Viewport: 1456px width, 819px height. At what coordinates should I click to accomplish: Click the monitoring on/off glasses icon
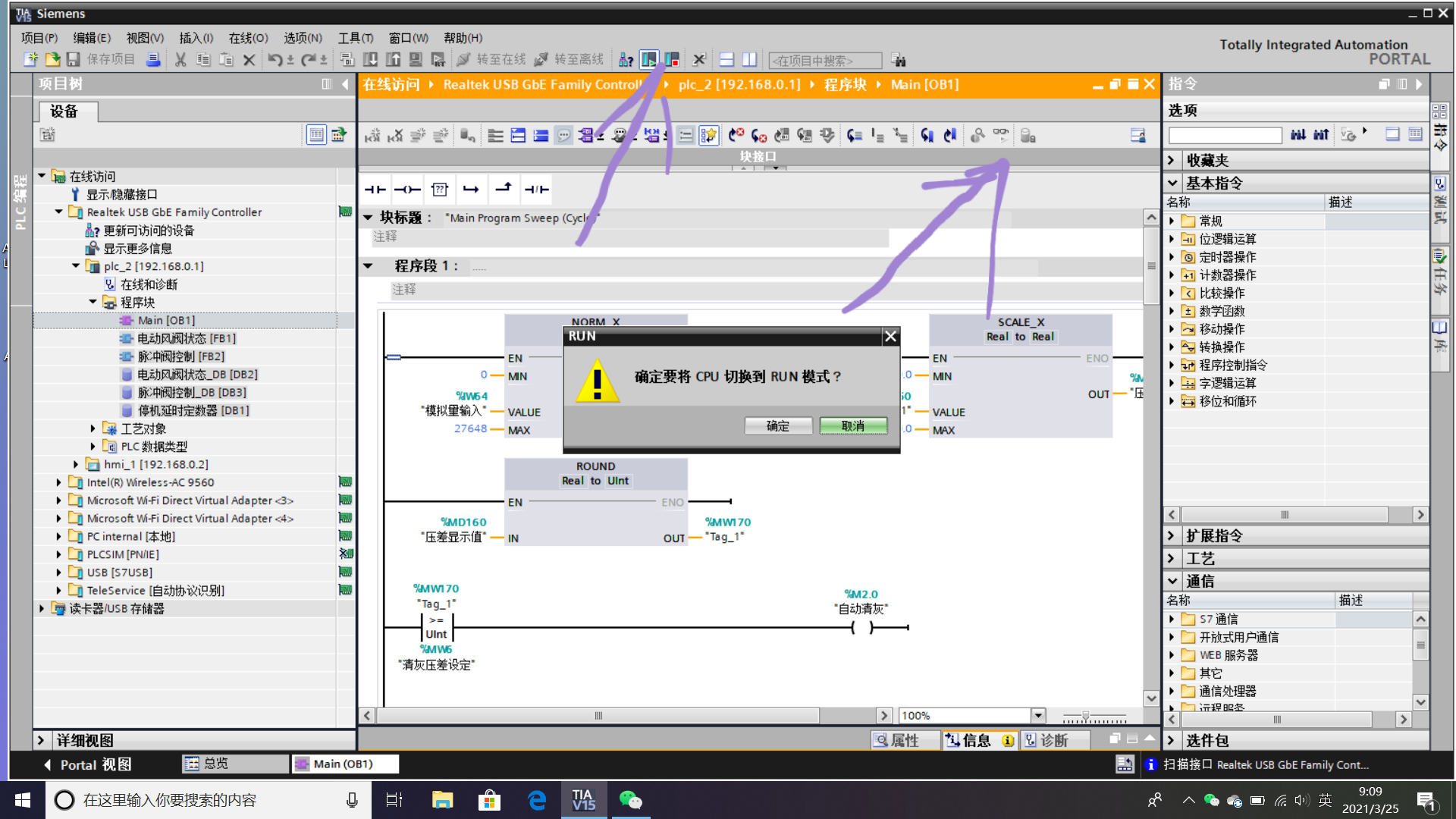[1001, 135]
